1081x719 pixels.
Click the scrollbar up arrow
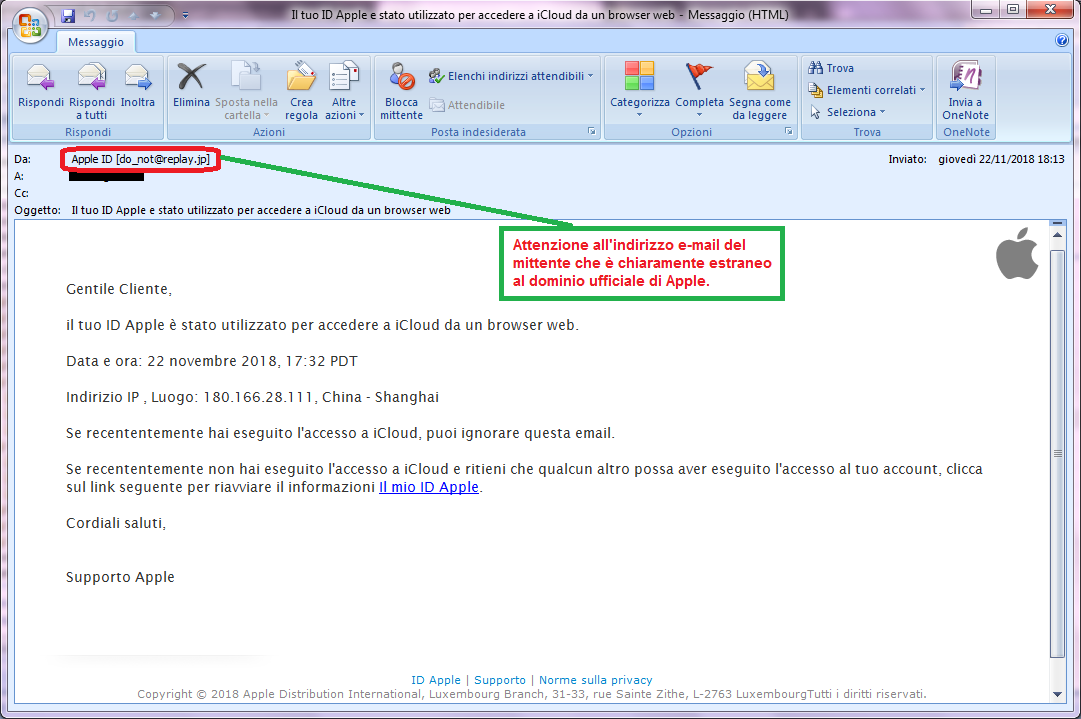pyautogui.click(x=1057, y=235)
